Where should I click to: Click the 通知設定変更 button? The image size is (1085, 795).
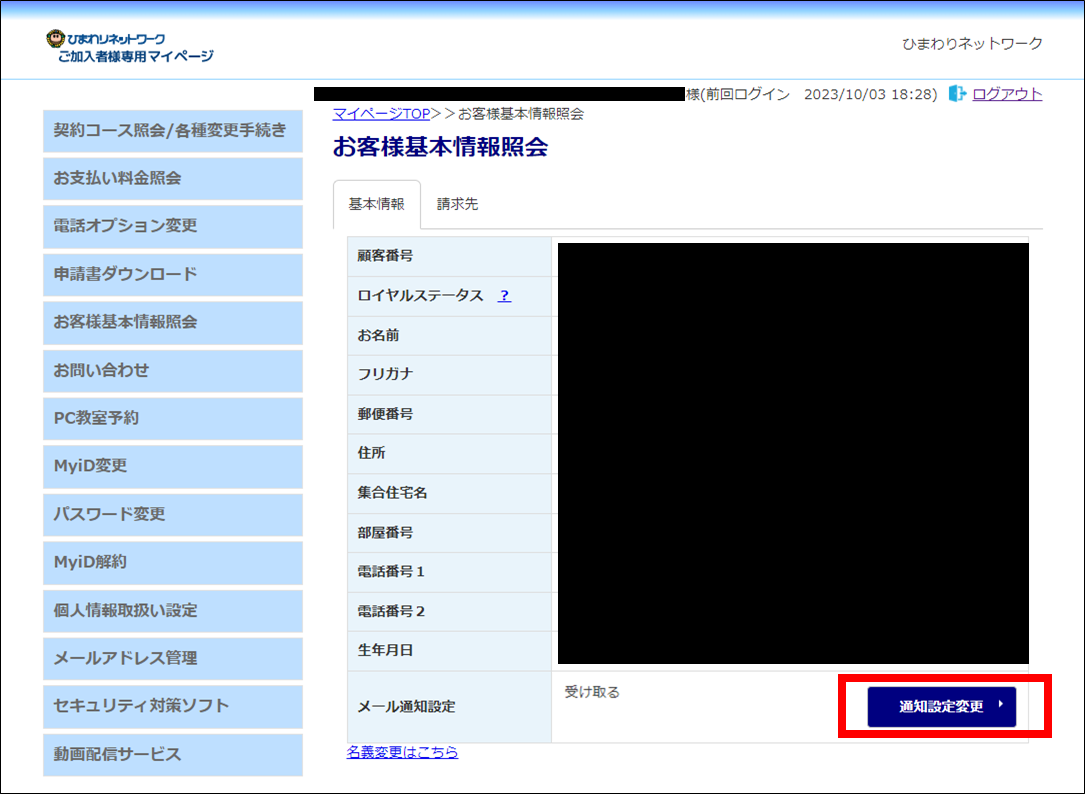pyautogui.click(x=942, y=706)
